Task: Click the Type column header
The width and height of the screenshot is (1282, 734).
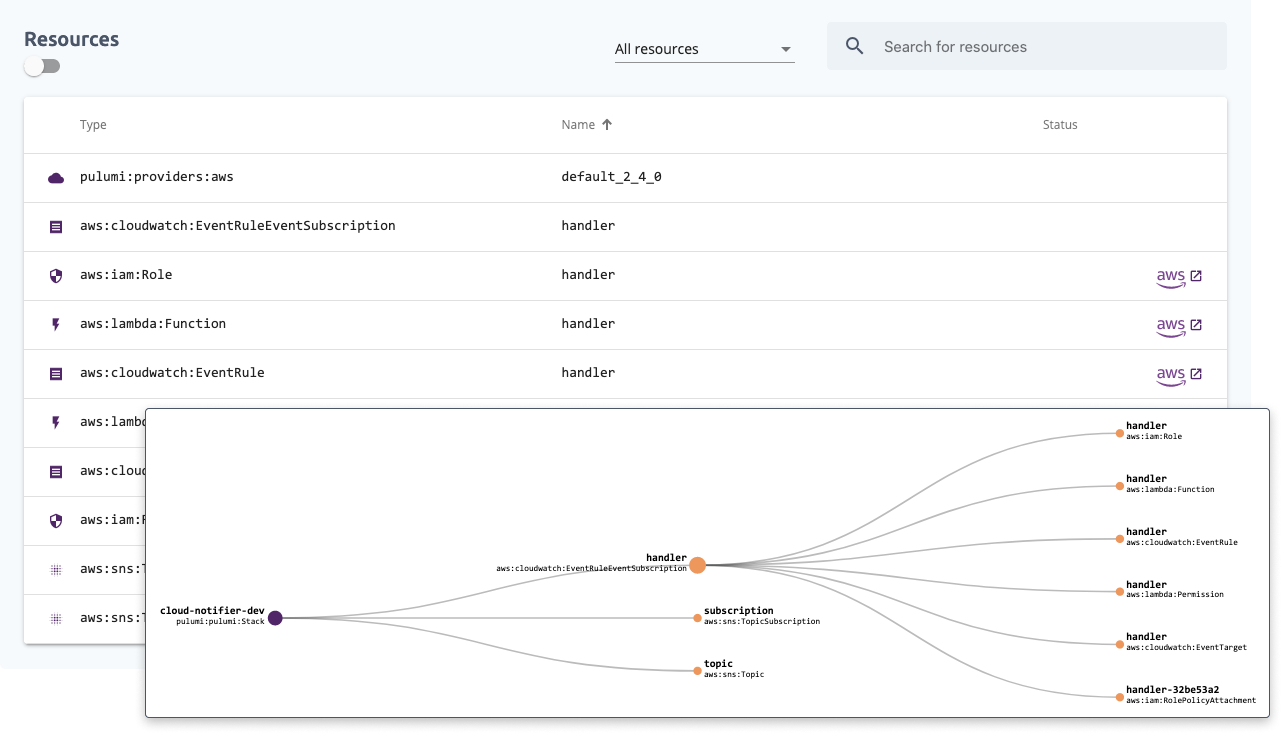Action: coord(93,125)
